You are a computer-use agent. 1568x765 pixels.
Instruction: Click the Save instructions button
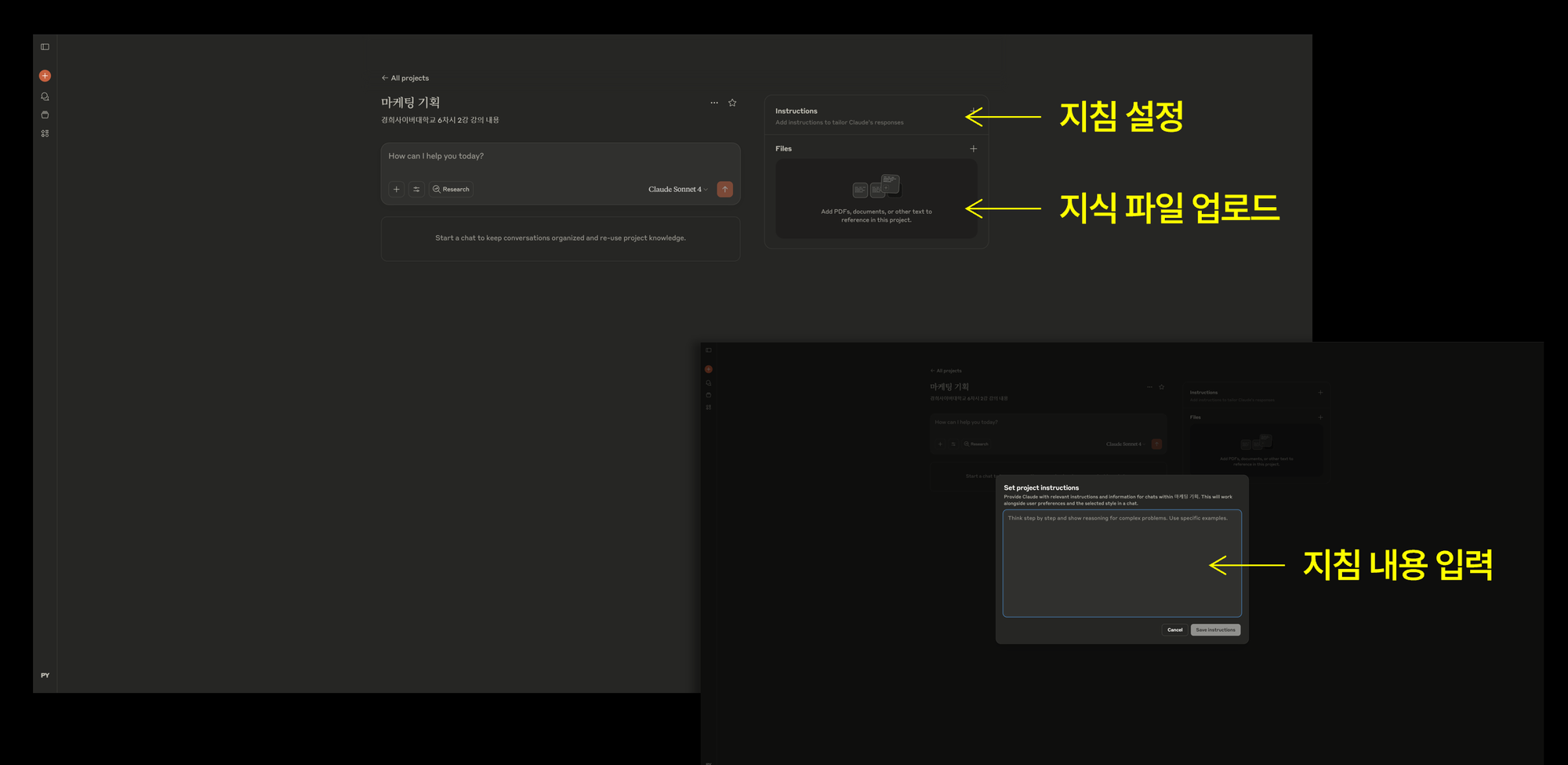1215,630
